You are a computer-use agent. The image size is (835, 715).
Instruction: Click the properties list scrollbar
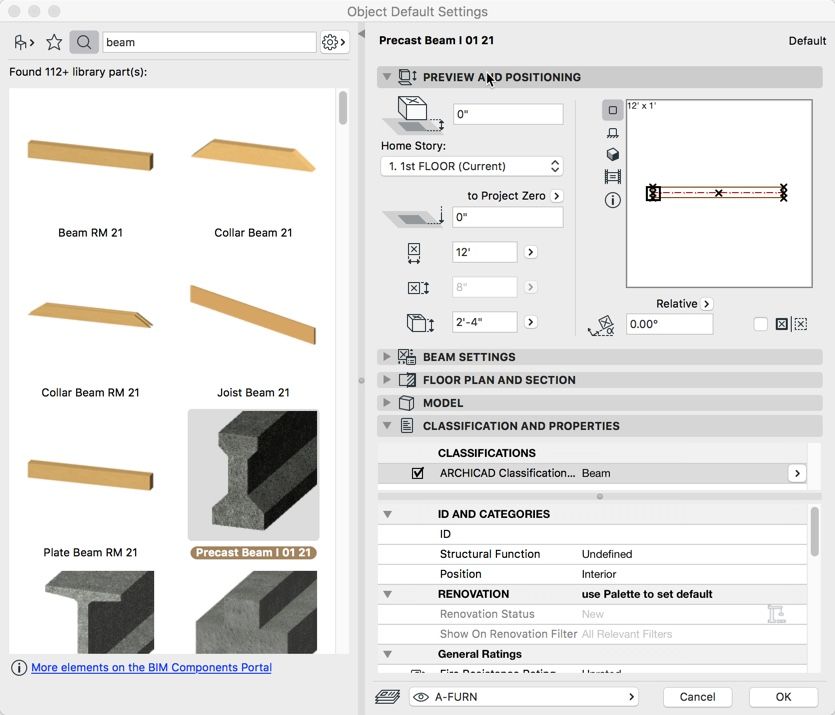[x=814, y=531]
